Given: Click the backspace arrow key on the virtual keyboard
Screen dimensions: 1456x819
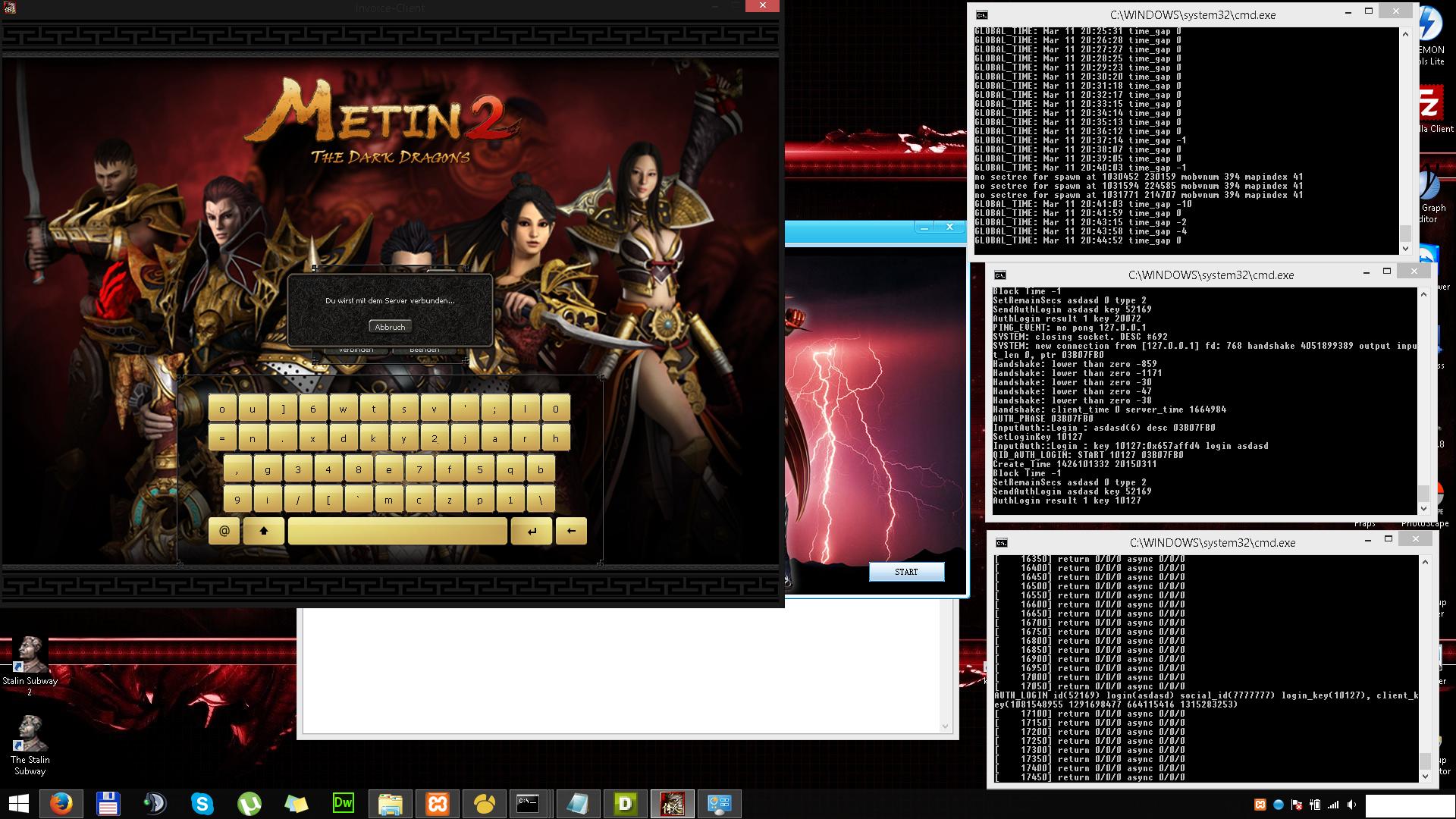Looking at the screenshot, I should [x=571, y=531].
